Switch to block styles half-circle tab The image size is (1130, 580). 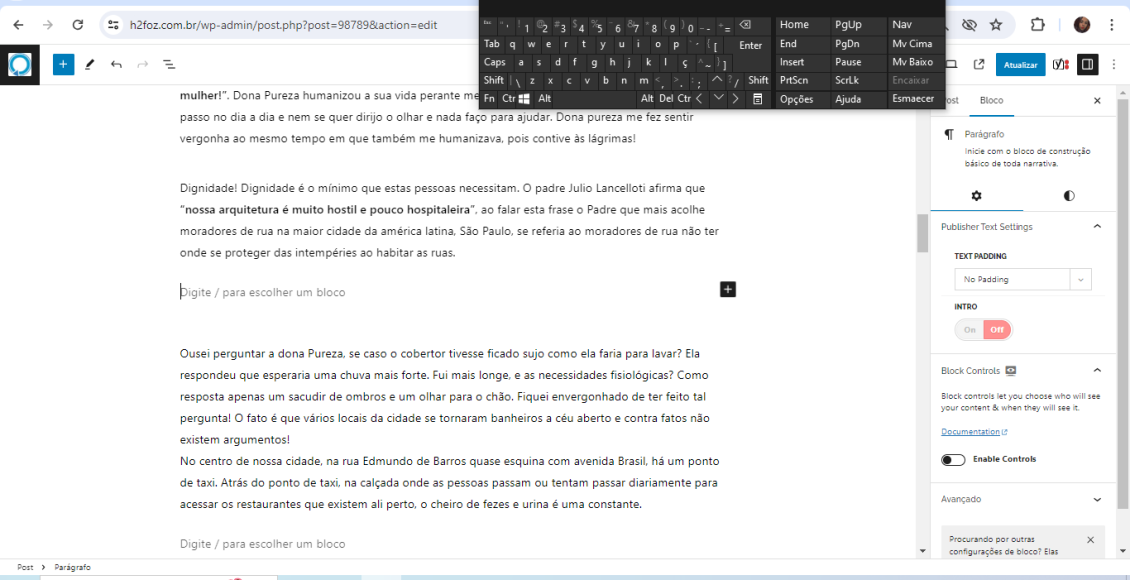point(1069,195)
